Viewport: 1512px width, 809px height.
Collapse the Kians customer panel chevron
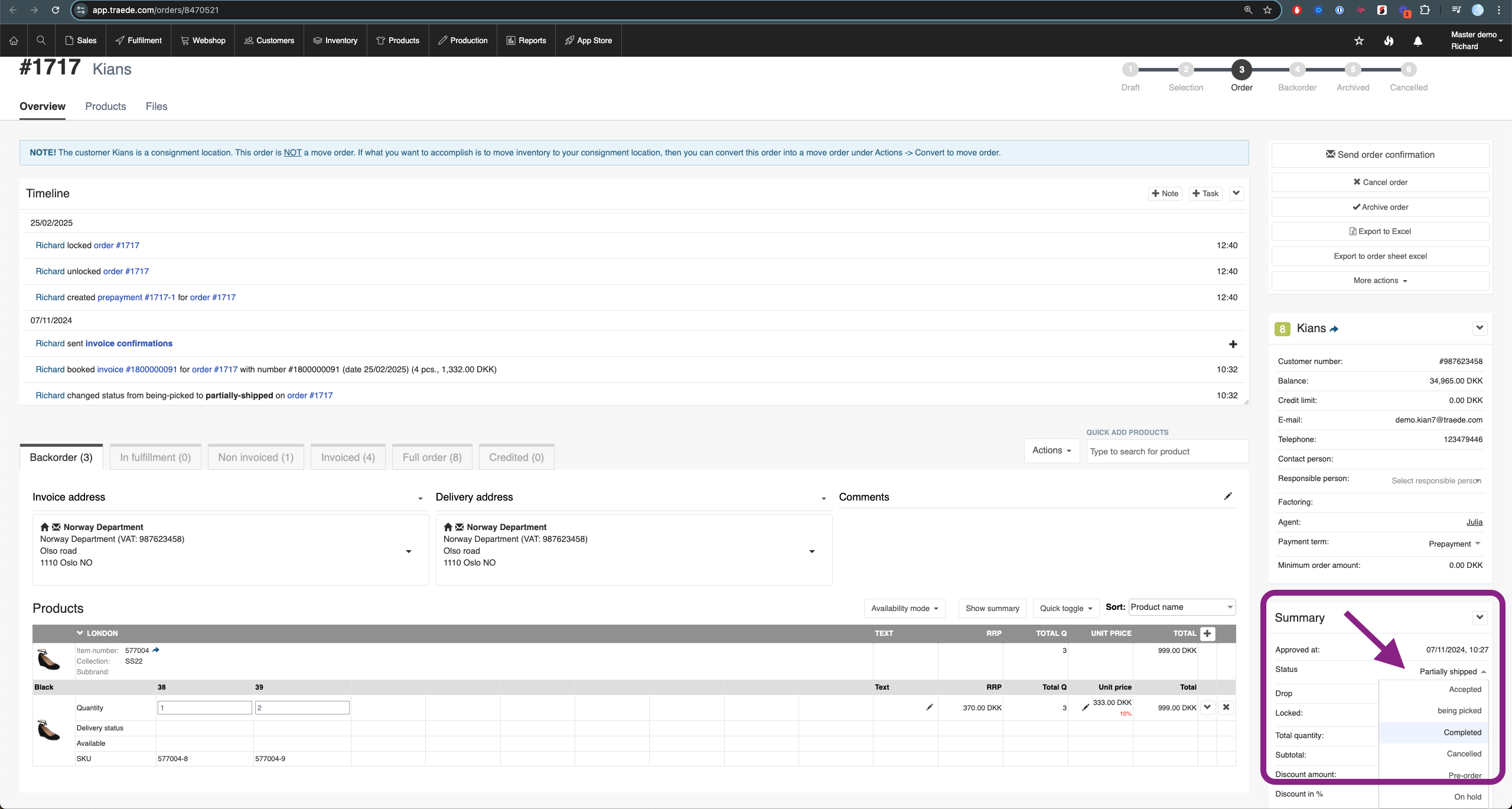point(1480,328)
